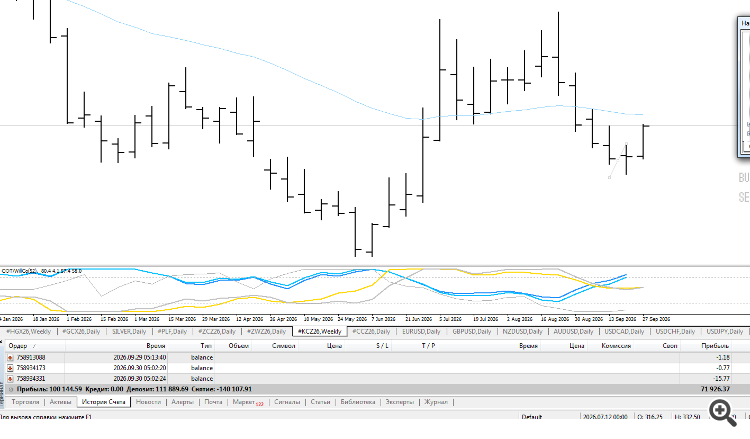The width and height of the screenshot is (750, 439).
Task: Select the История Счета terminal tab
Action: pyautogui.click(x=103, y=402)
